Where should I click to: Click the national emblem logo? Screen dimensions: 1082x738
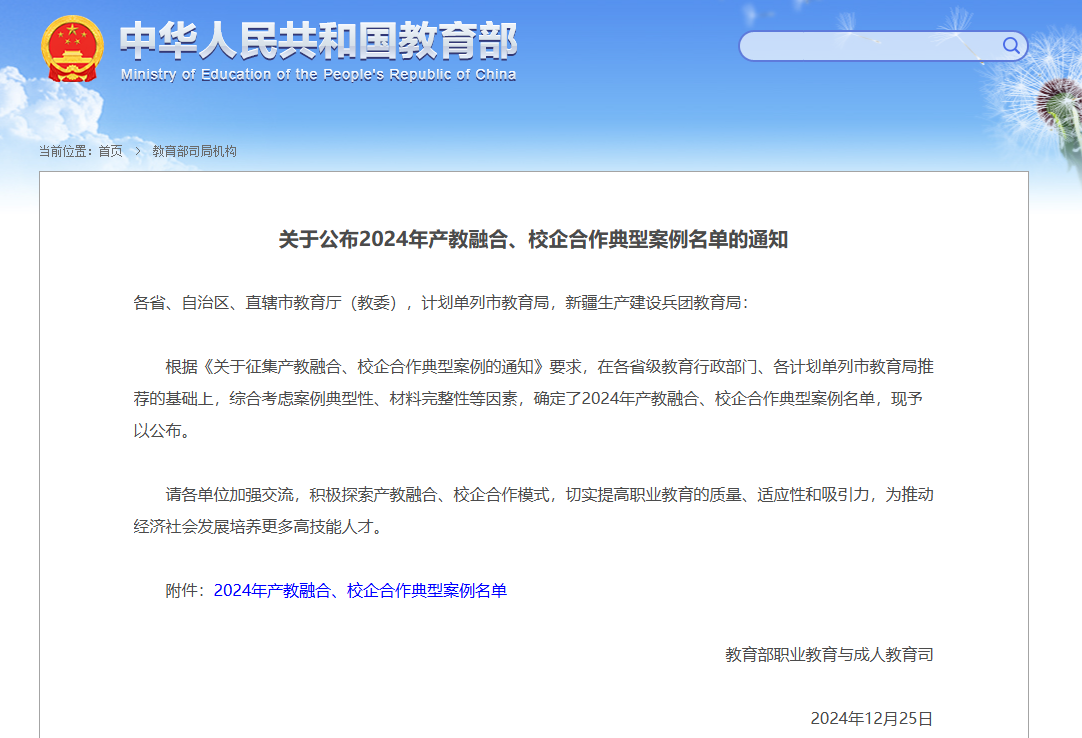72,48
